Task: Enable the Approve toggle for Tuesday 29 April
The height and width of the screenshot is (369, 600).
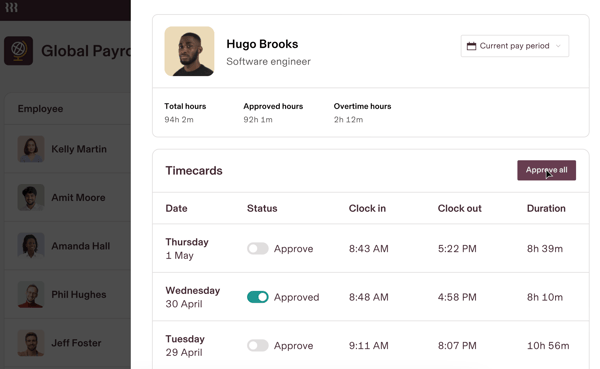Action: (258, 346)
